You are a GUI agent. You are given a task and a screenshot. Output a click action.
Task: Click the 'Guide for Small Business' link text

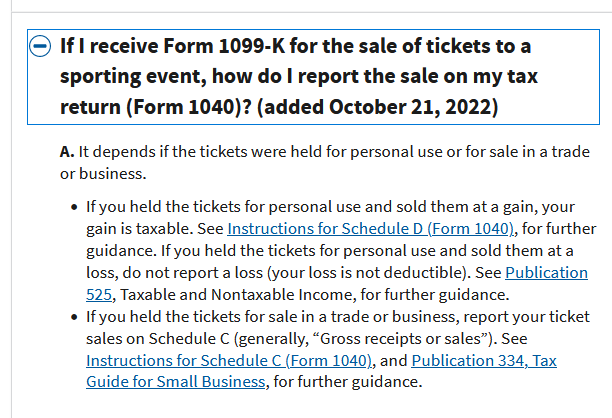tap(176, 382)
